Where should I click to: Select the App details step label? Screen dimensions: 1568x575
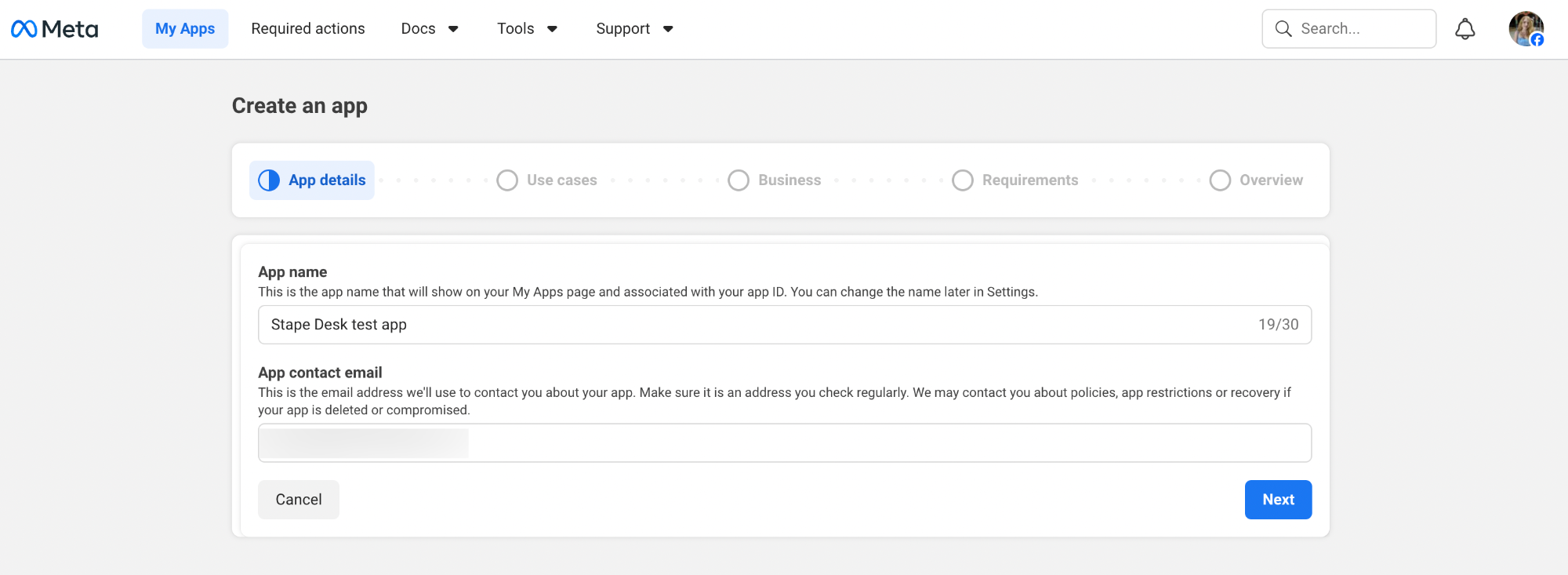327,180
